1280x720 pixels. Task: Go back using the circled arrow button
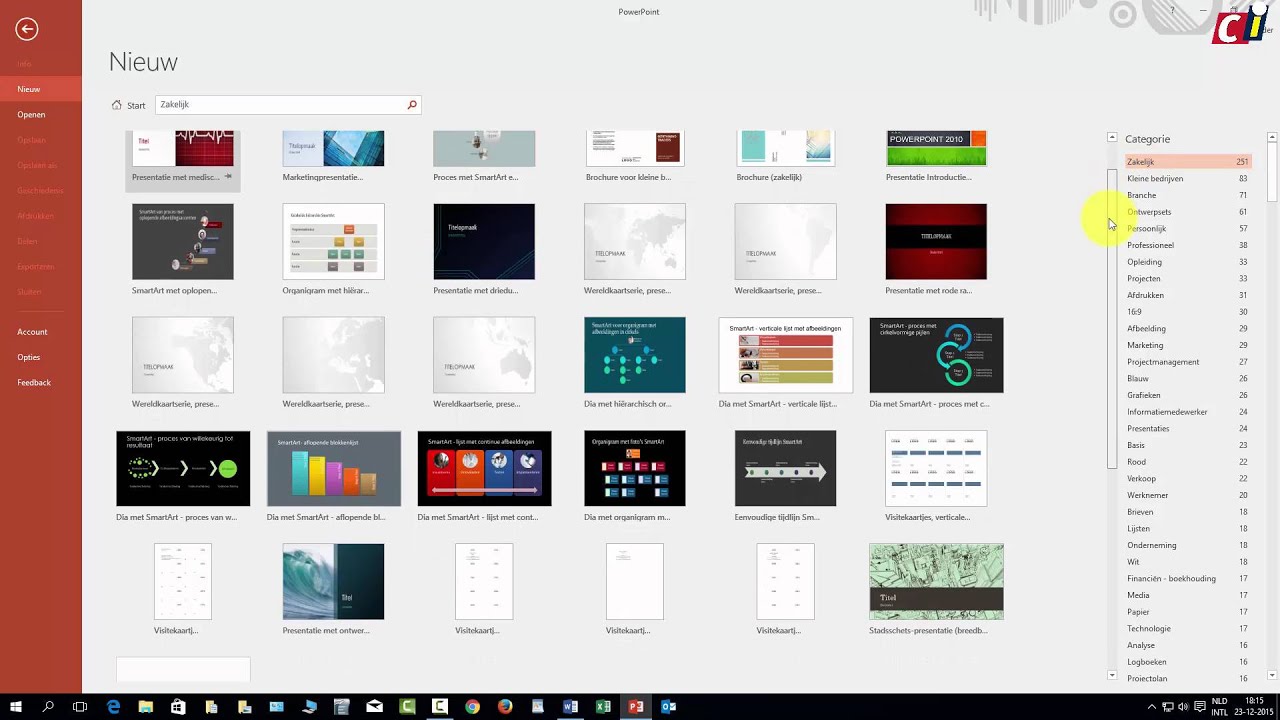[x=27, y=29]
